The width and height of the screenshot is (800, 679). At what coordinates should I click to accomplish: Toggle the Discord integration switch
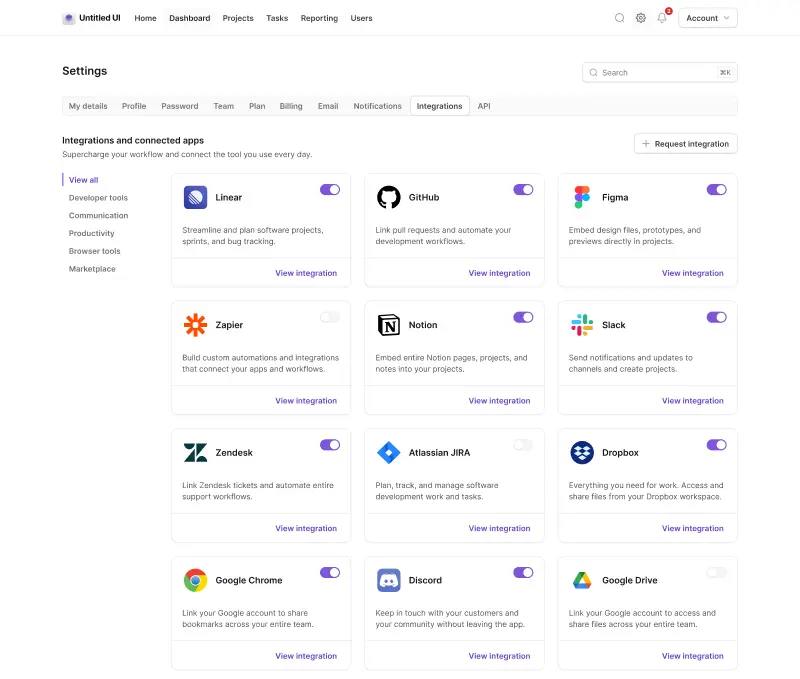[523, 572]
